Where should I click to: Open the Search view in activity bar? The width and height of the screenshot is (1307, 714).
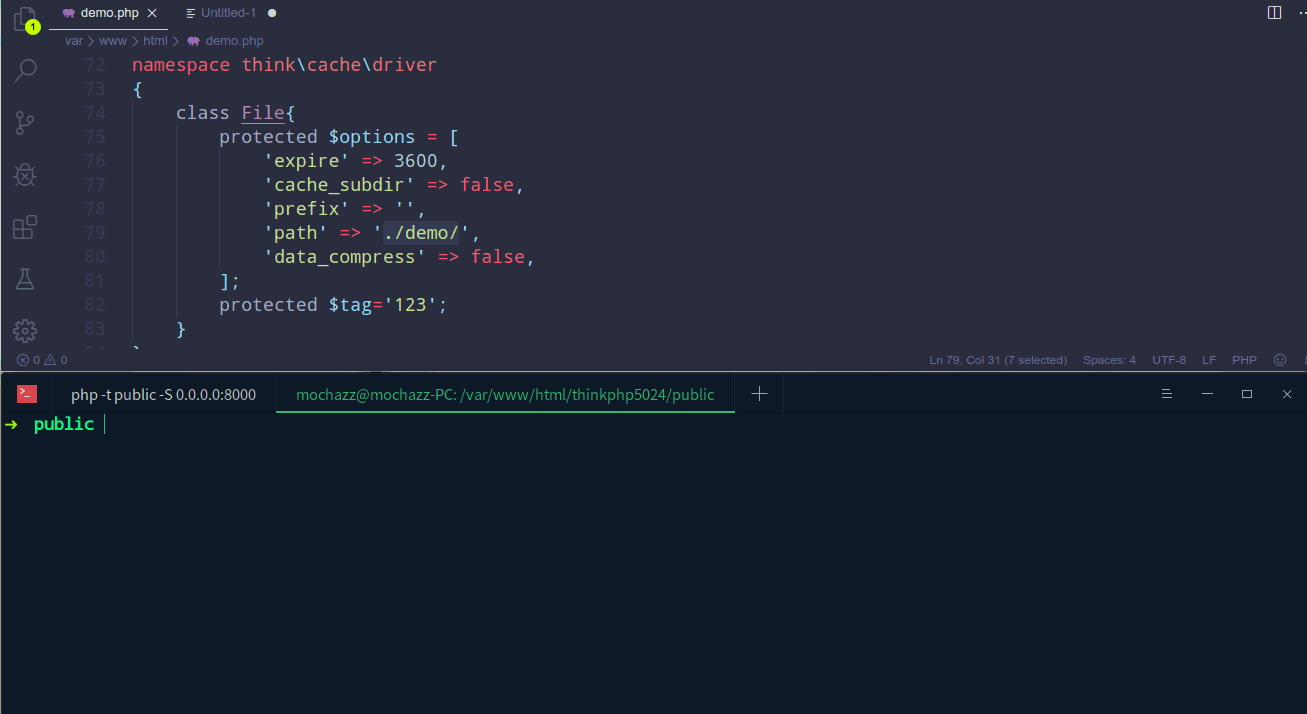(x=25, y=71)
